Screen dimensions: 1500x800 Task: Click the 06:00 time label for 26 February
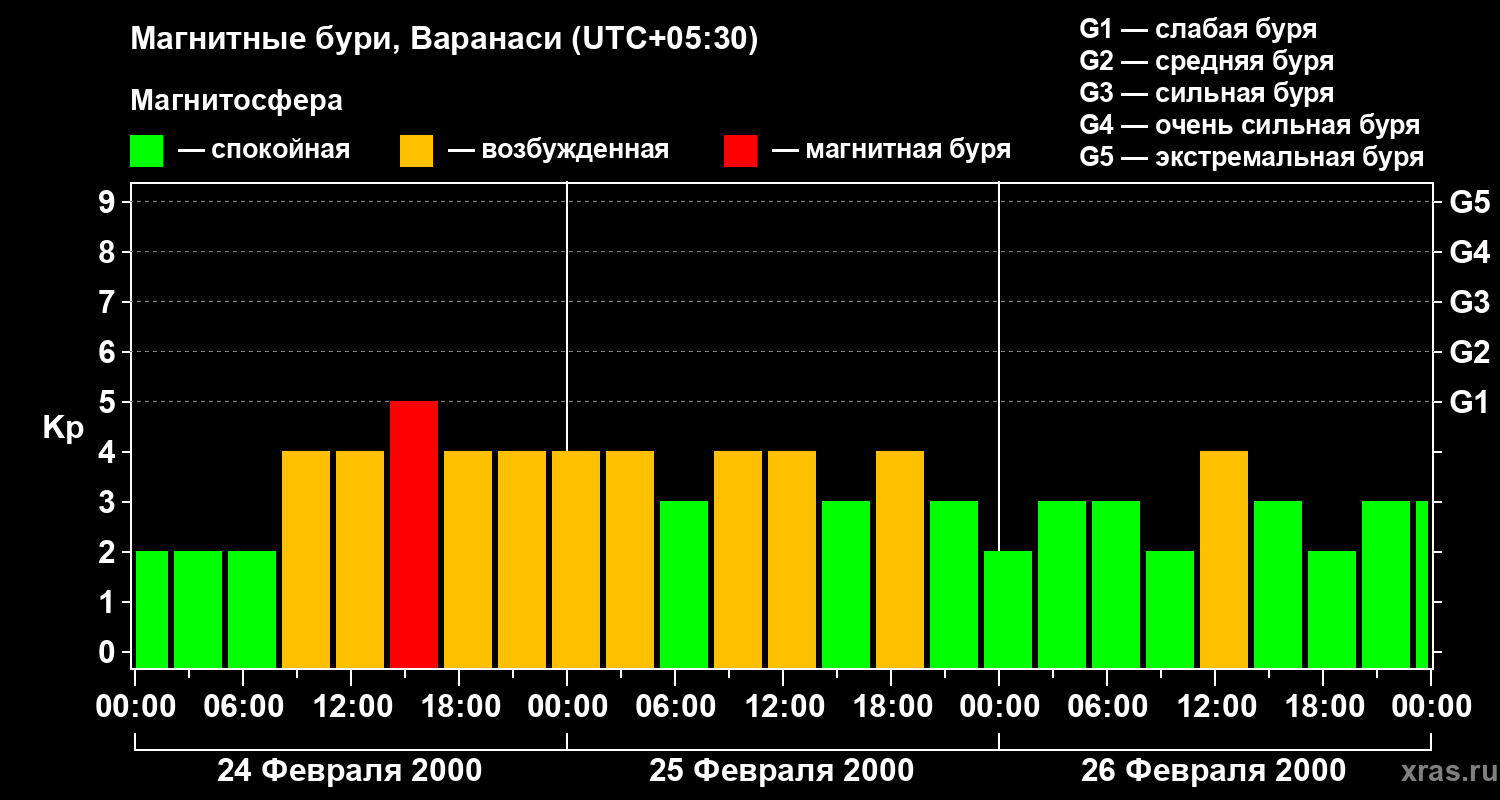(x=1106, y=707)
